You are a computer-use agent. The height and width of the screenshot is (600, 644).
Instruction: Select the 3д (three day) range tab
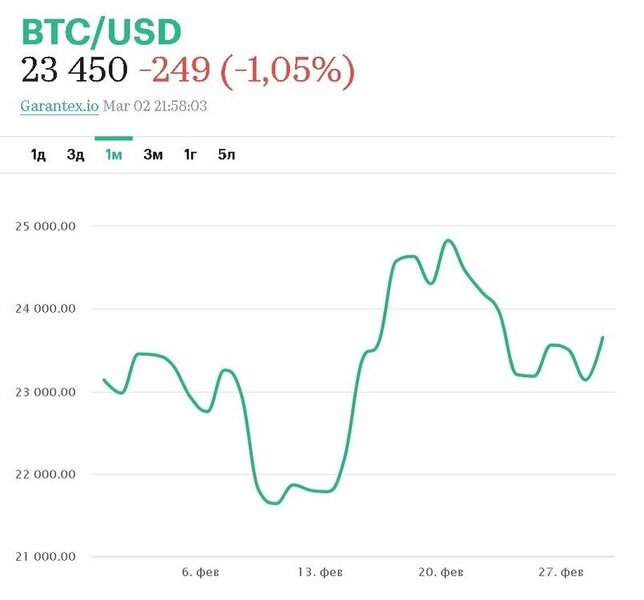click(x=75, y=154)
